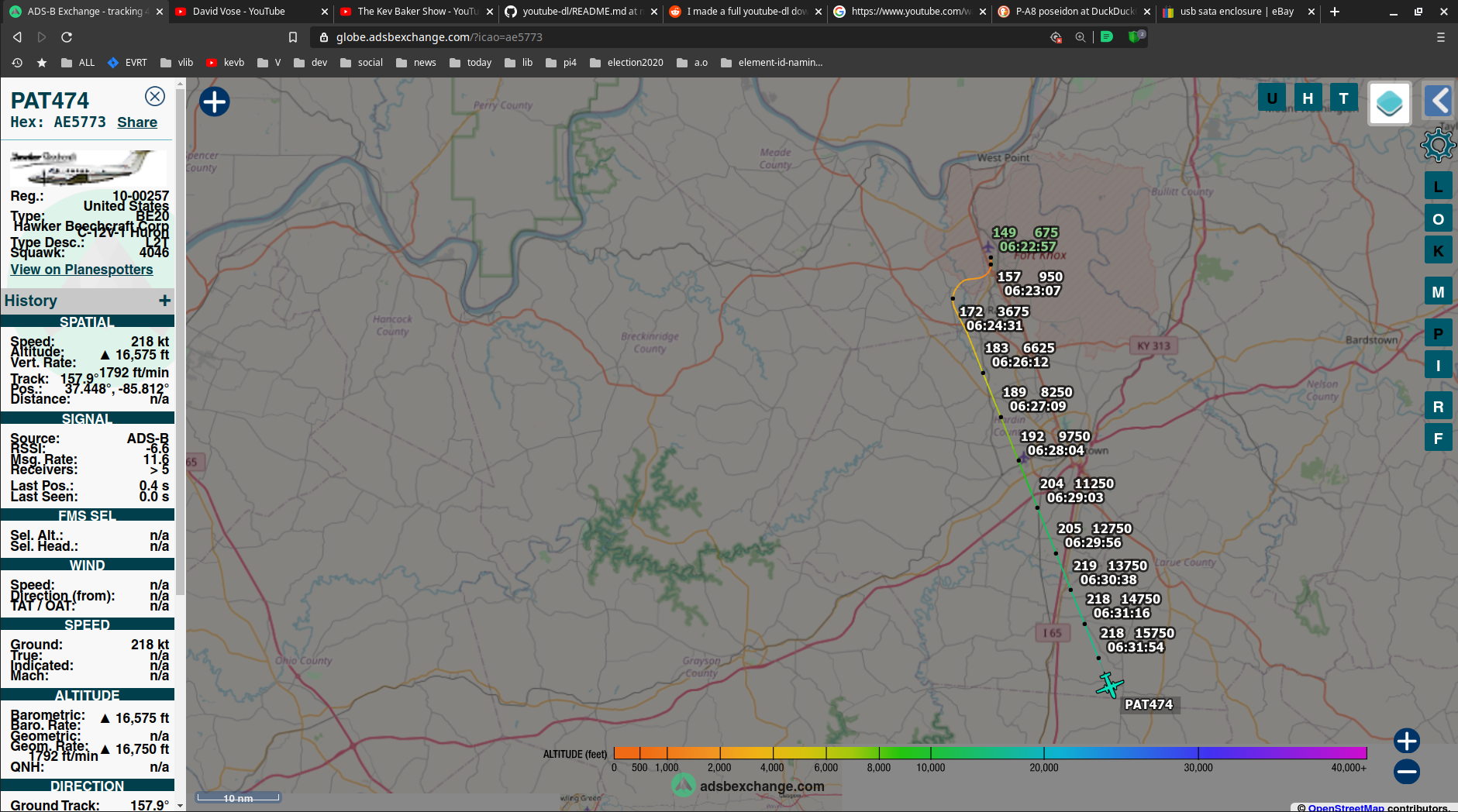This screenshot has height=812, width=1458.
Task: Open browser history clock icon
Action: click(x=17, y=63)
